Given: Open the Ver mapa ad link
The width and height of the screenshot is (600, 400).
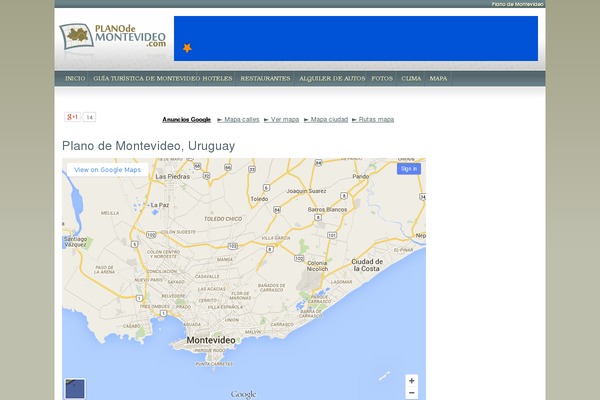Looking at the screenshot, I should (282, 119).
